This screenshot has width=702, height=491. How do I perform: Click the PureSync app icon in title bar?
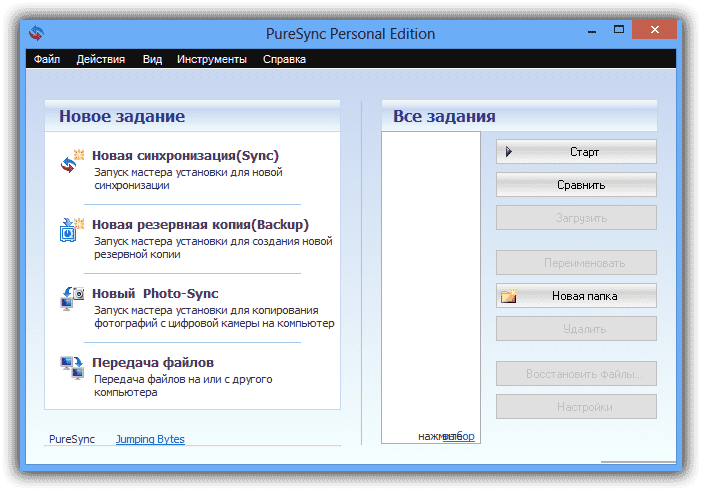coord(37,34)
